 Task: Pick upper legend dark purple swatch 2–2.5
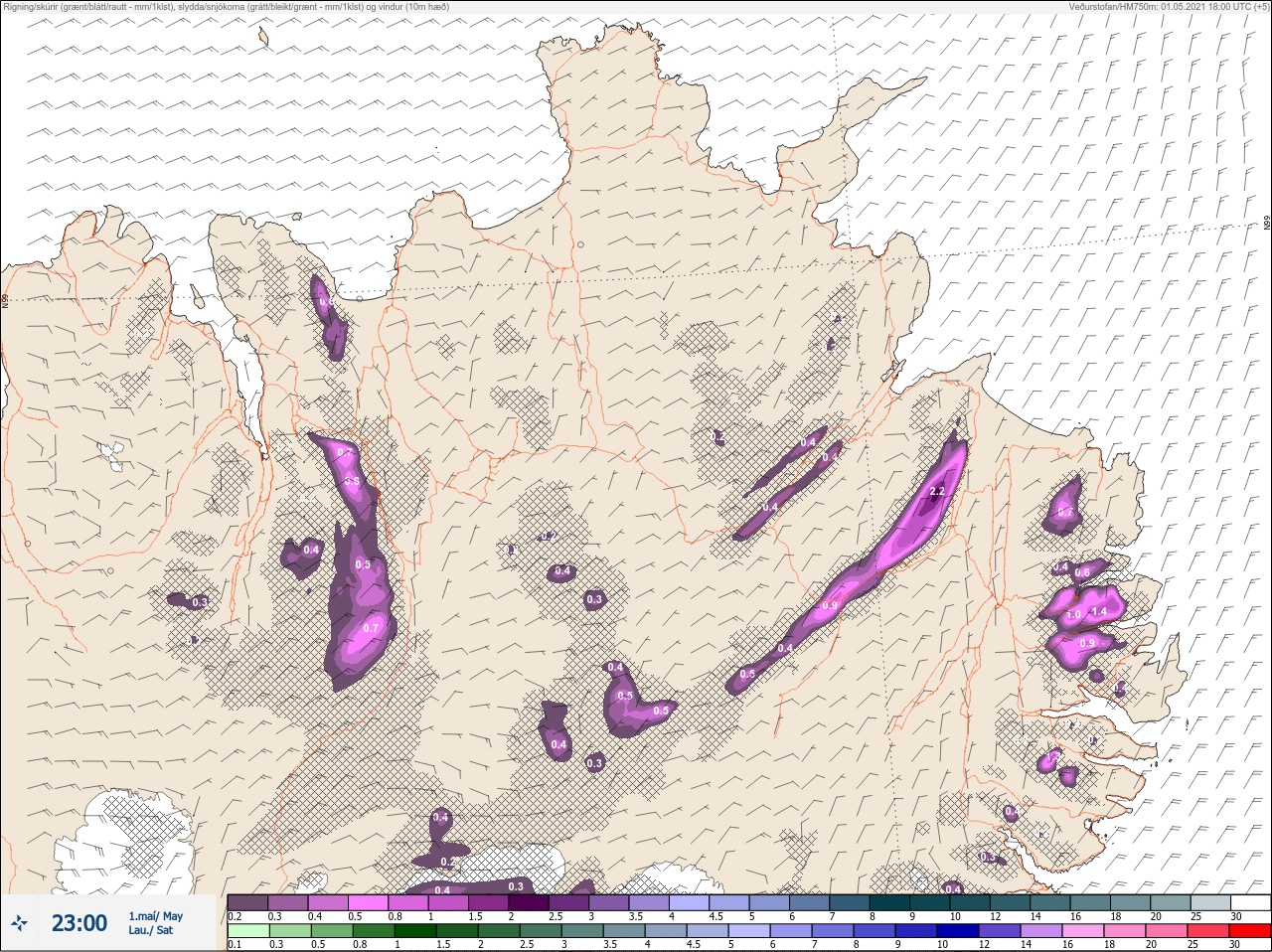(x=529, y=902)
